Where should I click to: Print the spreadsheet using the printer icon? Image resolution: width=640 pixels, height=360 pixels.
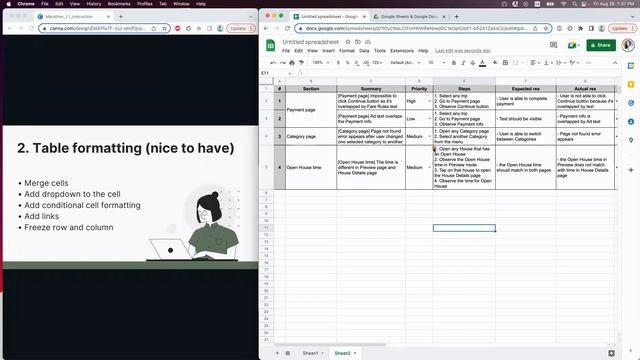tap(292, 63)
